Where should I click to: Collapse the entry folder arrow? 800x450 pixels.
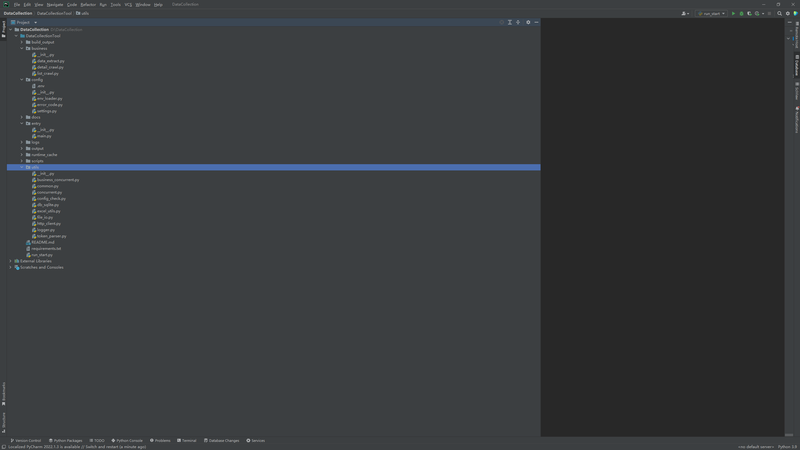point(21,123)
